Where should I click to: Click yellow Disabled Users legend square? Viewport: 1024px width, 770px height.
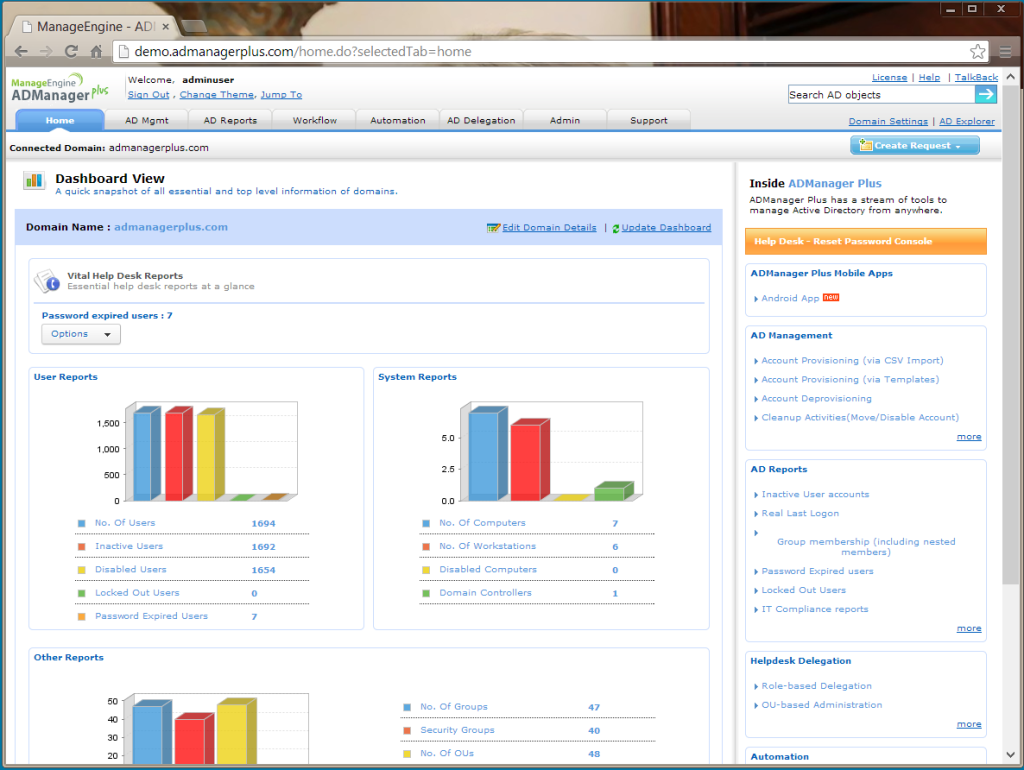(82, 570)
